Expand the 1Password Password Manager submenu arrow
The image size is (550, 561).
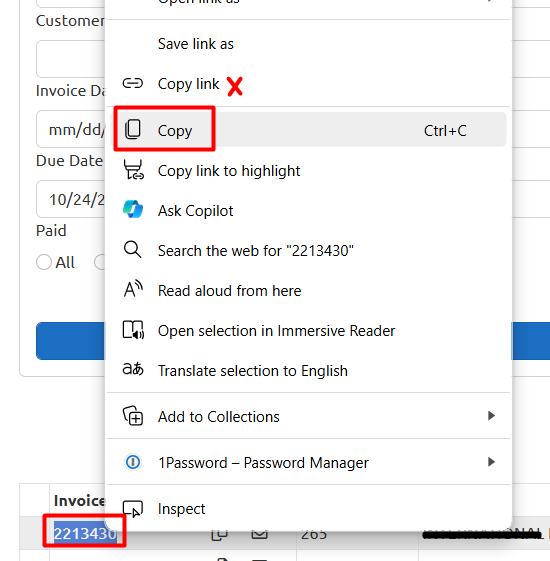coord(491,462)
